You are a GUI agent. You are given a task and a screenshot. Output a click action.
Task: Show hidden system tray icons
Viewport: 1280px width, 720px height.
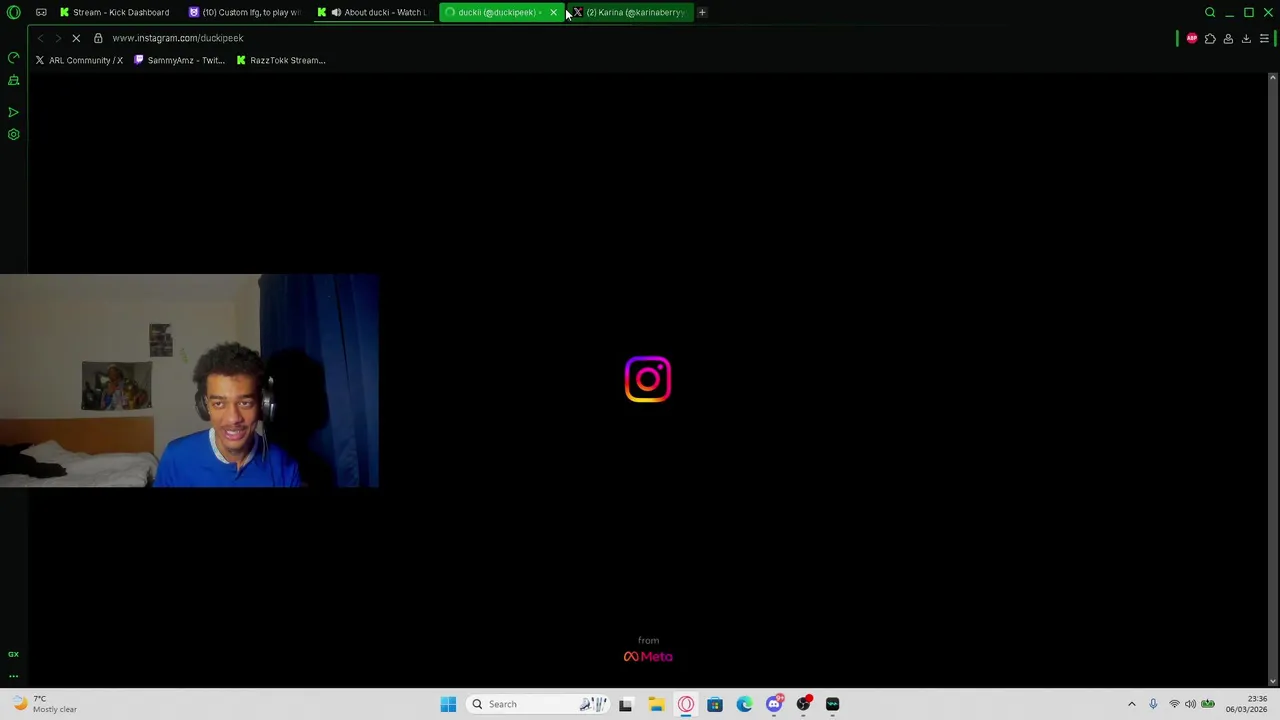coord(1132,704)
